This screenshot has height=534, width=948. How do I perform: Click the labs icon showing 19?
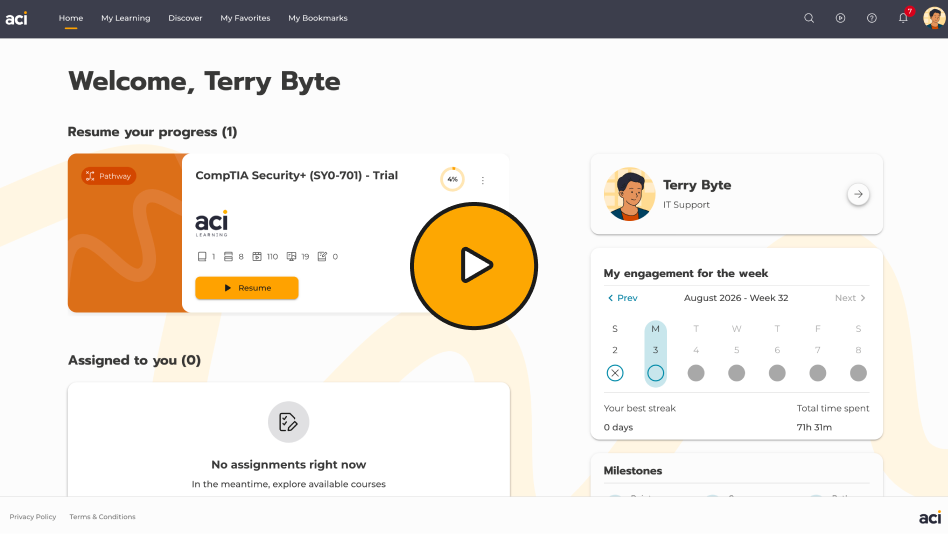point(291,256)
